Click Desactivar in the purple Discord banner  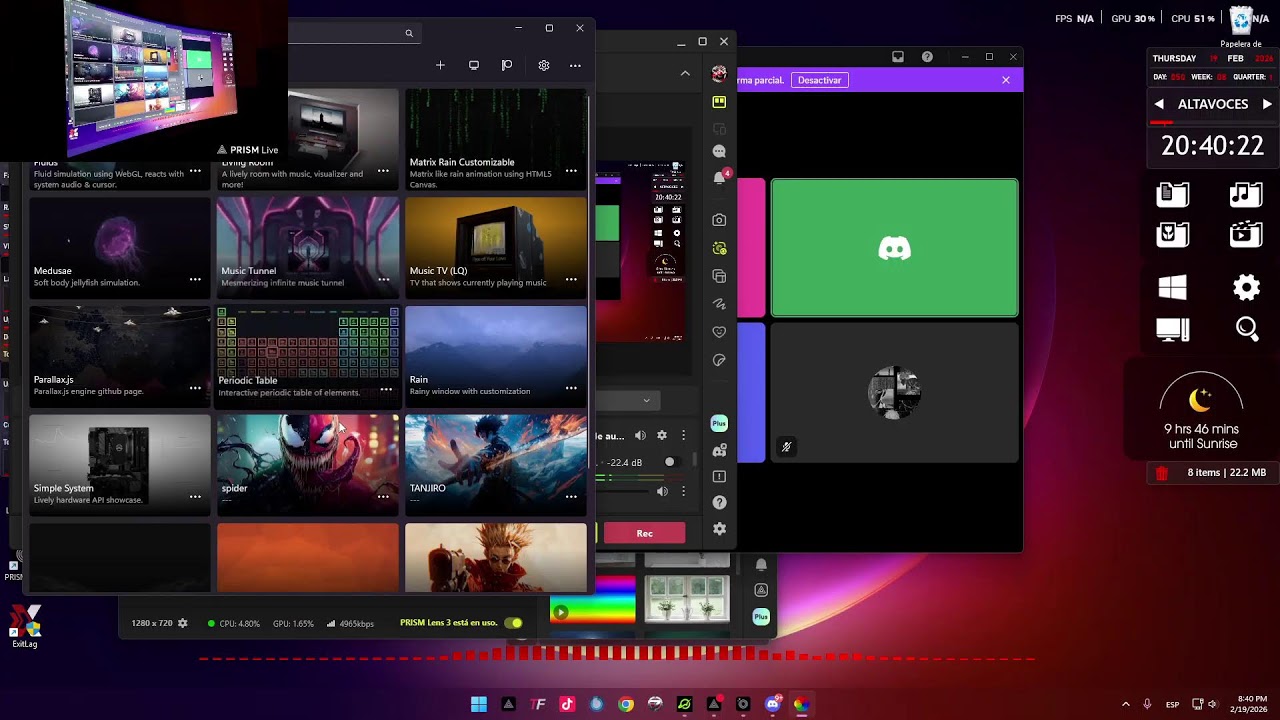pyautogui.click(x=819, y=80)
